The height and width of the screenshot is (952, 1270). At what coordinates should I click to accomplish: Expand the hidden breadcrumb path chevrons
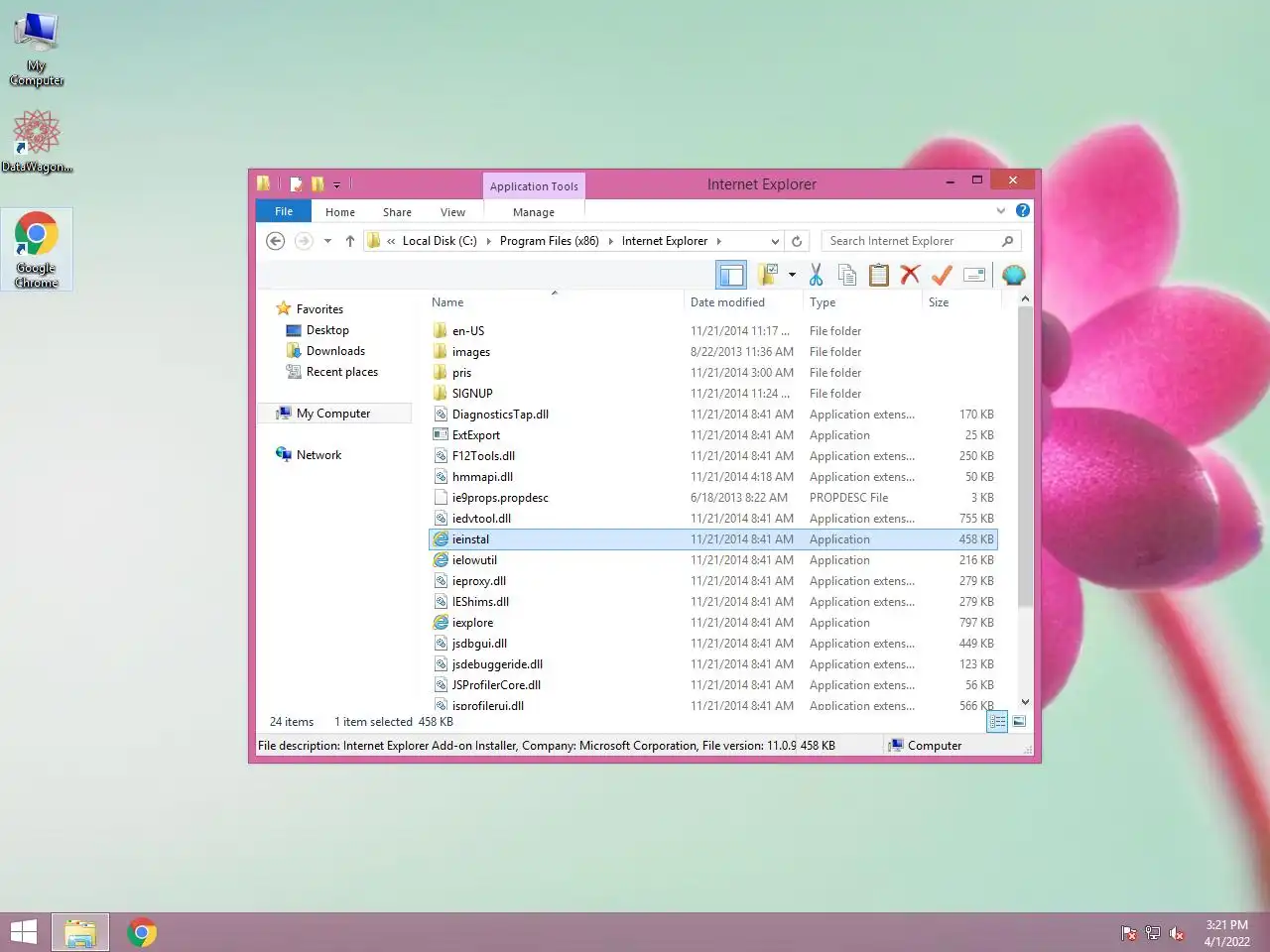[x=391, y=241]
